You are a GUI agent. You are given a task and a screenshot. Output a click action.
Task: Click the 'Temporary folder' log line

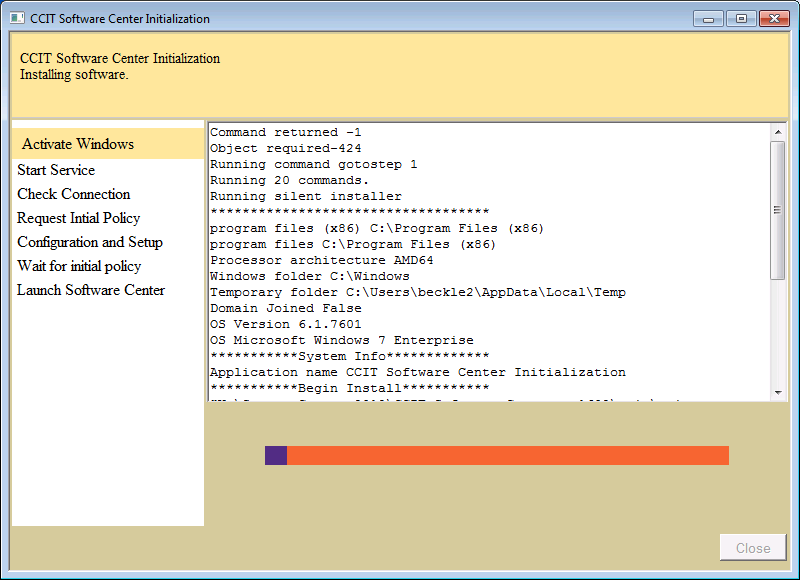click(x=418, y=292)
